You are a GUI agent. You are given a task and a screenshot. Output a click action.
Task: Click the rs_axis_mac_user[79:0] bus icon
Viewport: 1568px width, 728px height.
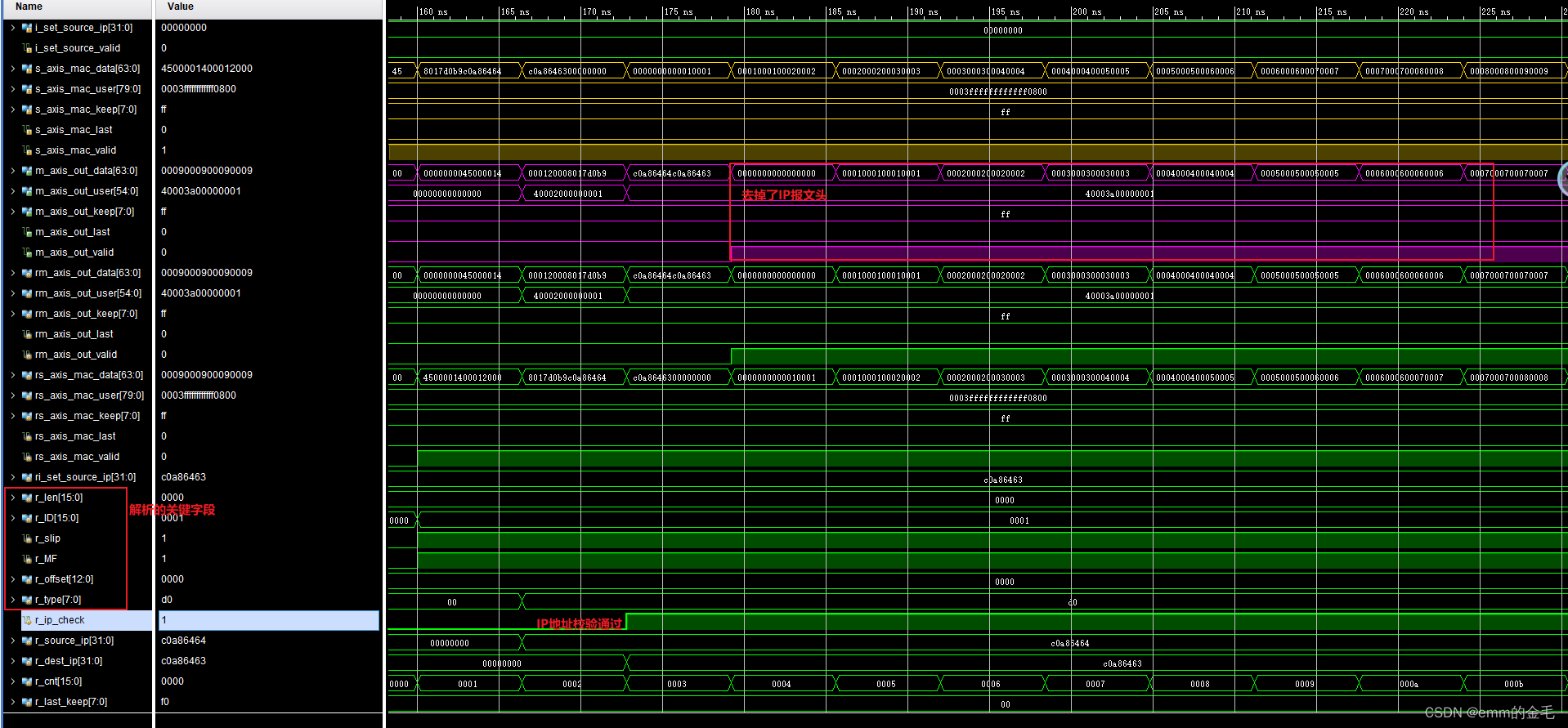(27, 395)
